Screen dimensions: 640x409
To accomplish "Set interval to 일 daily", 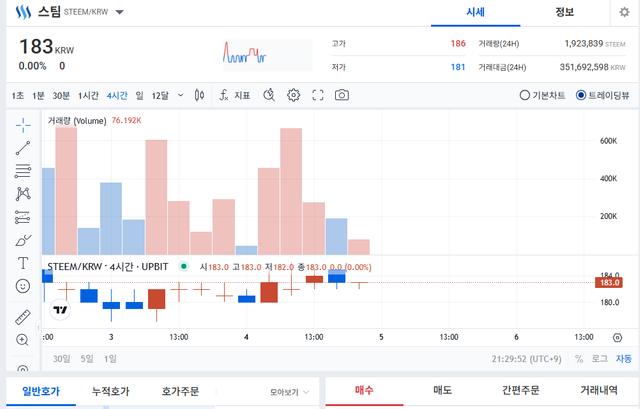I will coord(140,96).
